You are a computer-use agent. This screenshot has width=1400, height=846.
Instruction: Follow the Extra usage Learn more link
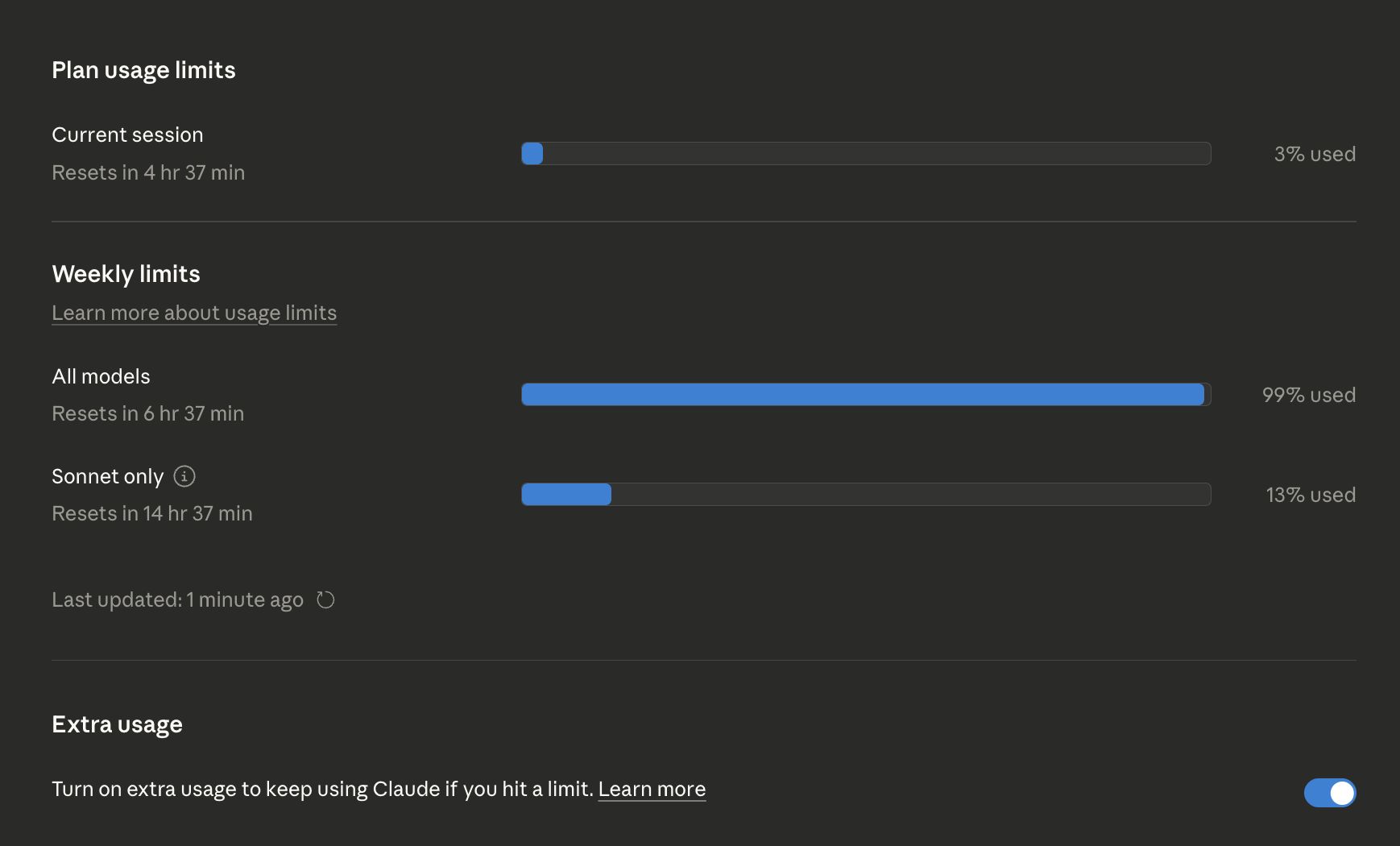tap(652, 789)
